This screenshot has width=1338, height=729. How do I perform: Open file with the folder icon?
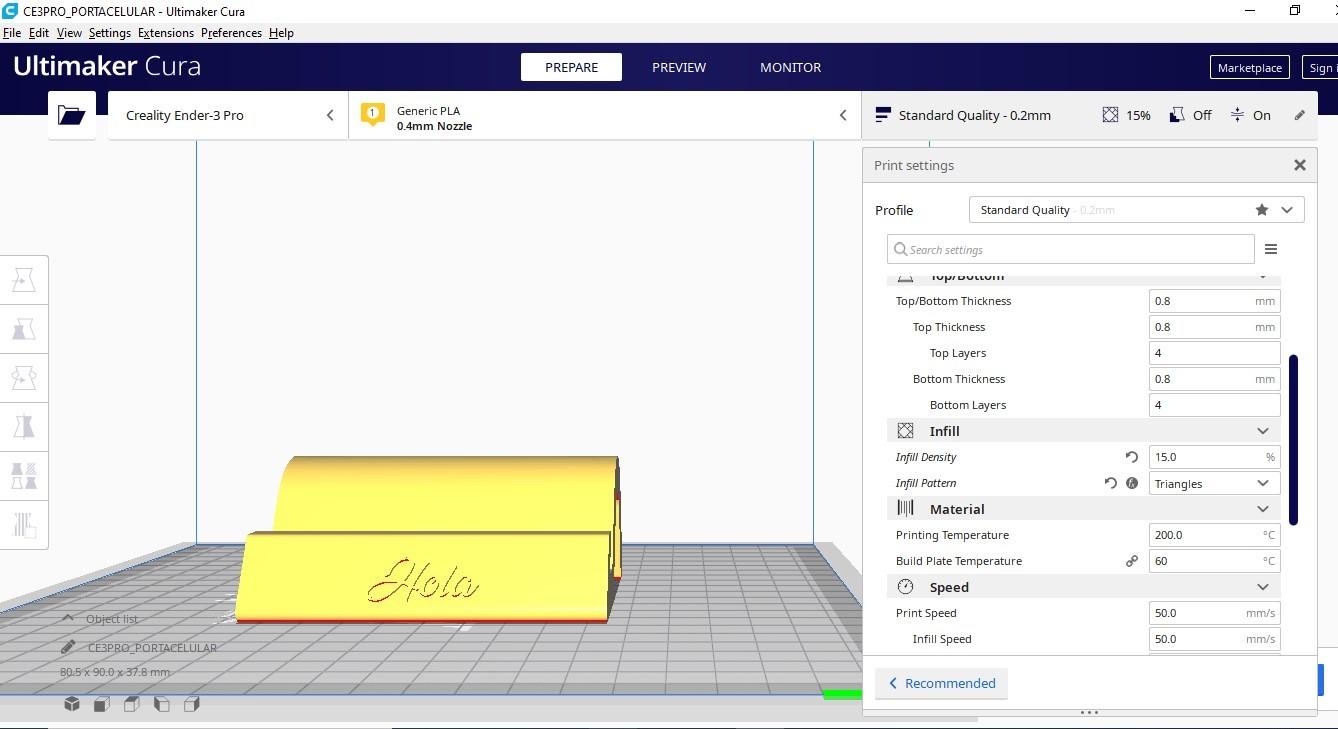(72, 115)
